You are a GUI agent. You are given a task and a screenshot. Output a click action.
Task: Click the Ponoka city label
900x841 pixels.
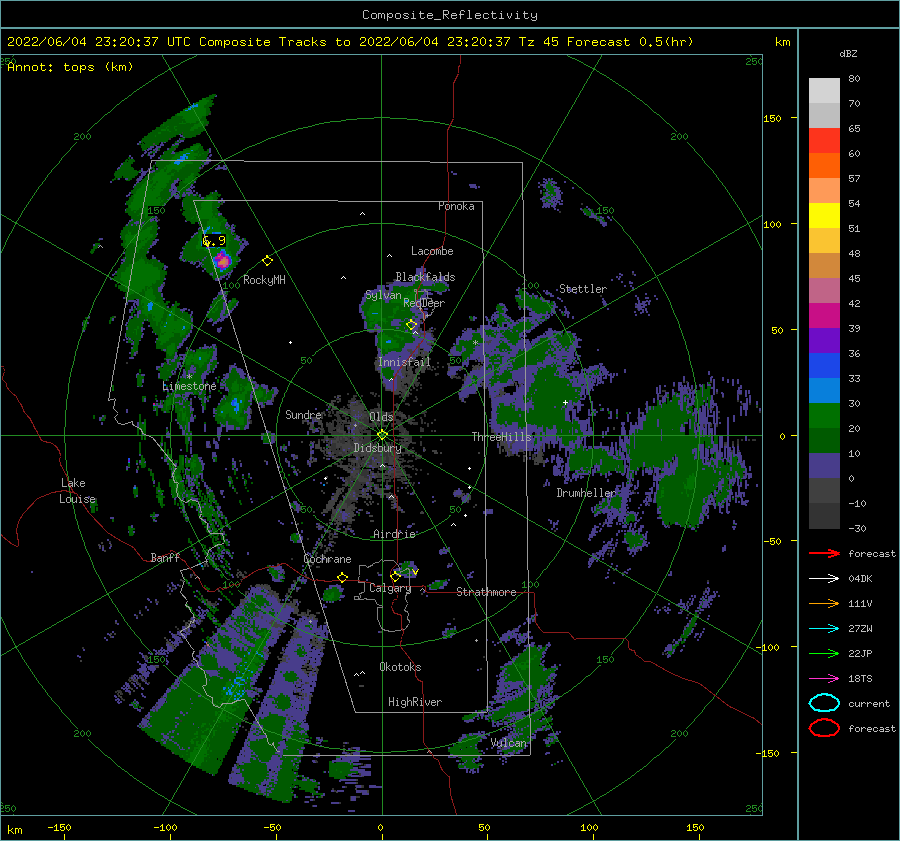click(456, 206)
